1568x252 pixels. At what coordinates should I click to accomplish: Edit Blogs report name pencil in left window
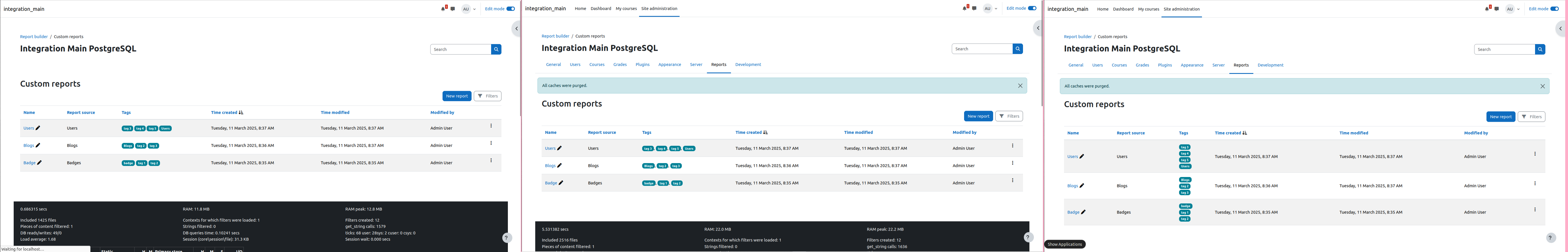tap(38, 145)
